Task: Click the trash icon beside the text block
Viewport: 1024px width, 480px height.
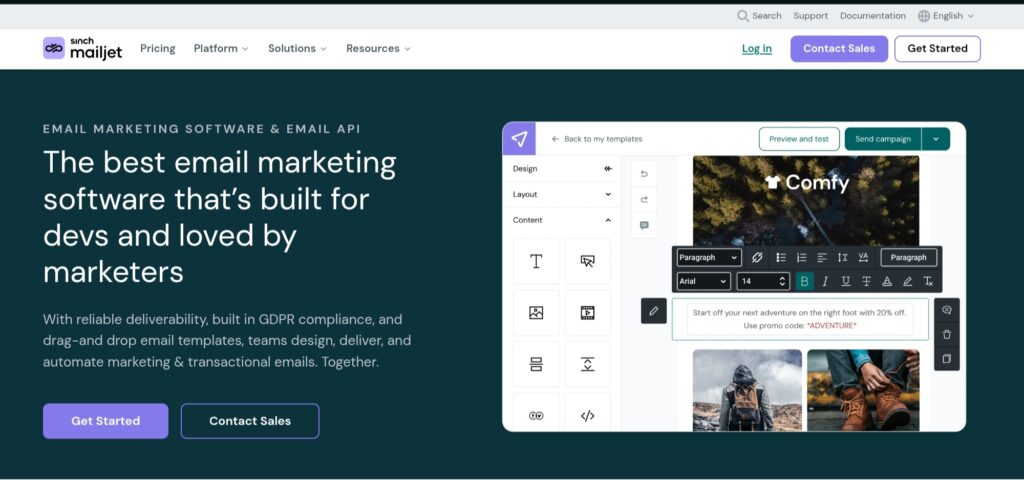Action: click(946, 334)
